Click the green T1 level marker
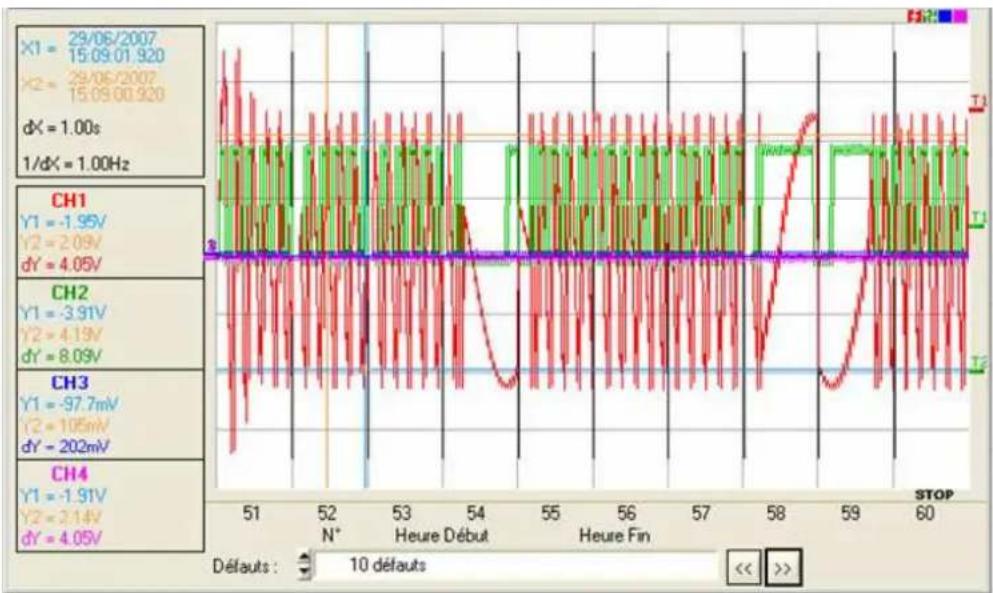The width and height of the screenshot is (993, 593). pyautogui.click(x=979, y=221)
